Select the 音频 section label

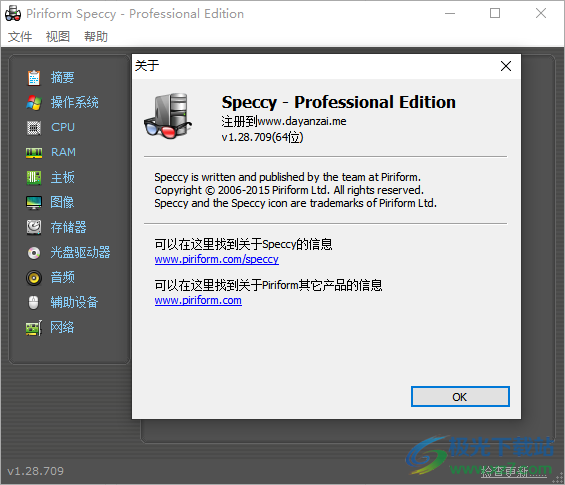click(x=62, y=277)
